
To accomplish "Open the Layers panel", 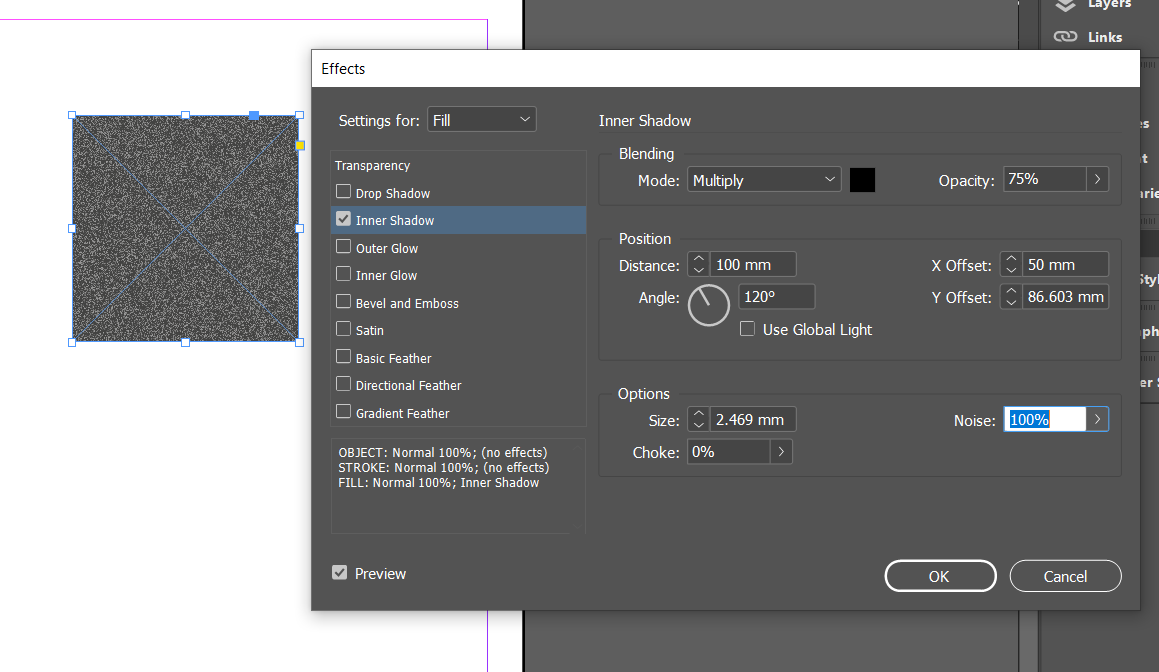I will pos(1101,4).
